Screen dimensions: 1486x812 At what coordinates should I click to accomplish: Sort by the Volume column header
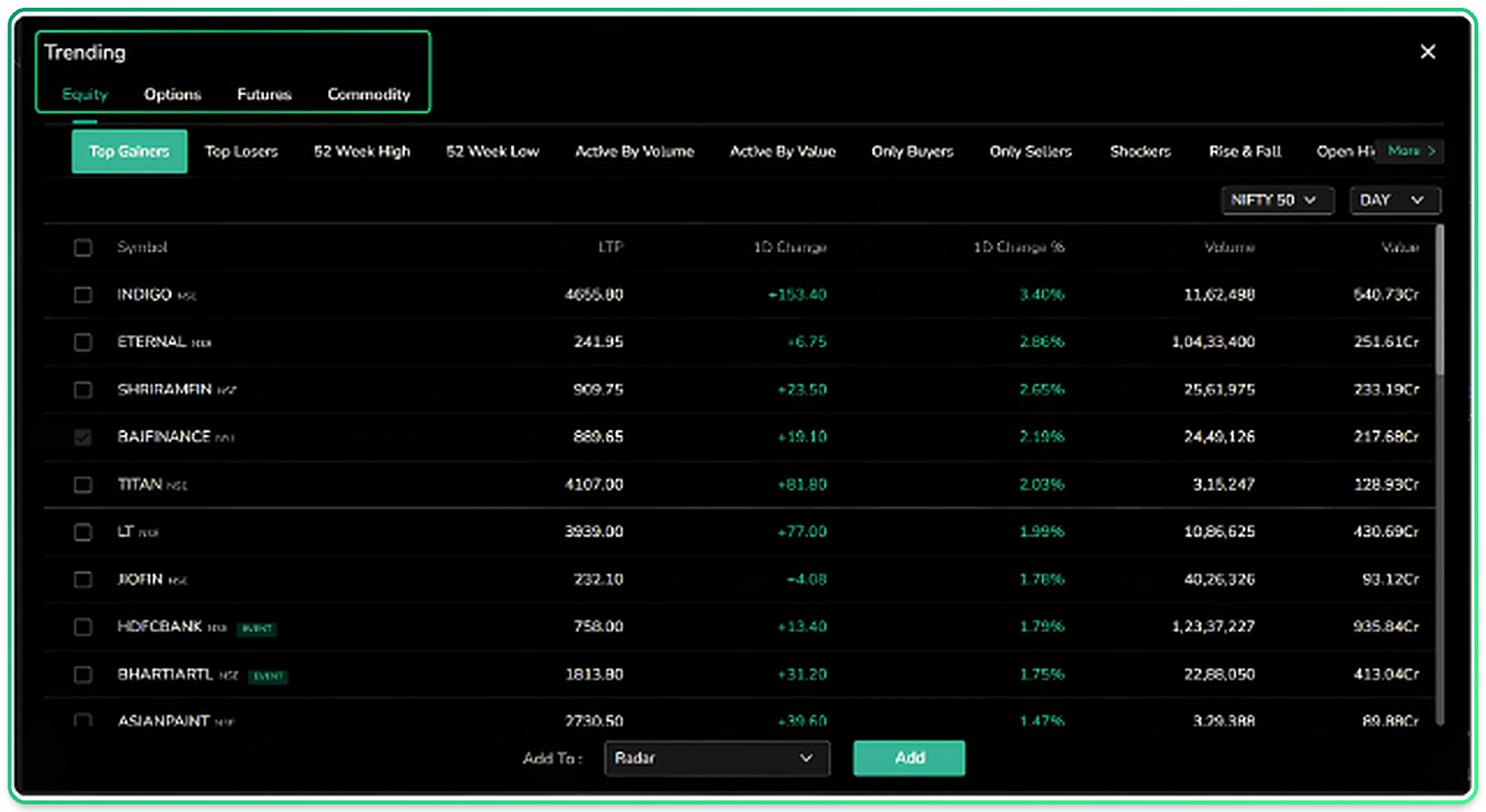click(x=1230, y=247)
